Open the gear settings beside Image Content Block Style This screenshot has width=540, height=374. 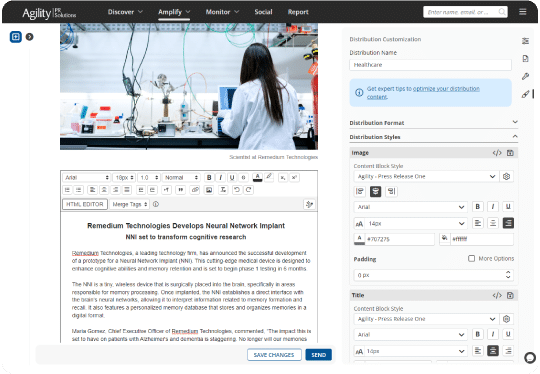point(506,176)
